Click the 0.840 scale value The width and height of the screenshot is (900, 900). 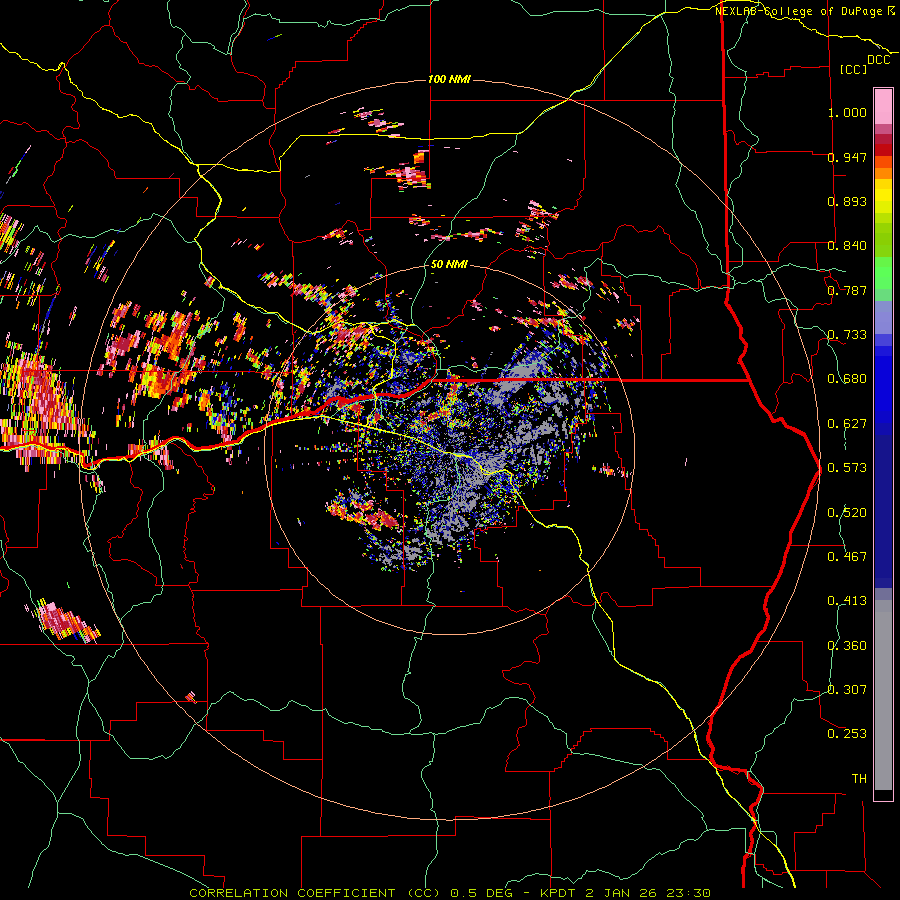point(847,246)
